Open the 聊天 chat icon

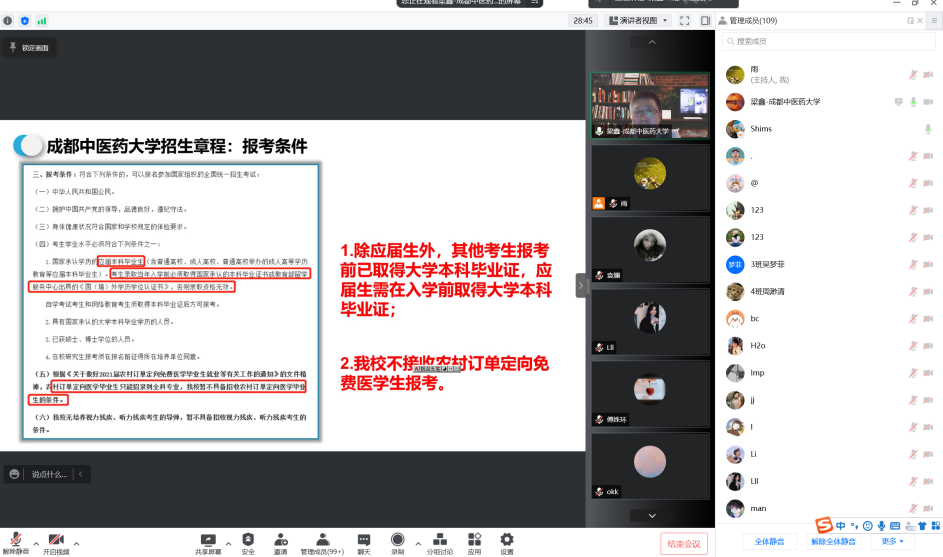pos(364,540)
